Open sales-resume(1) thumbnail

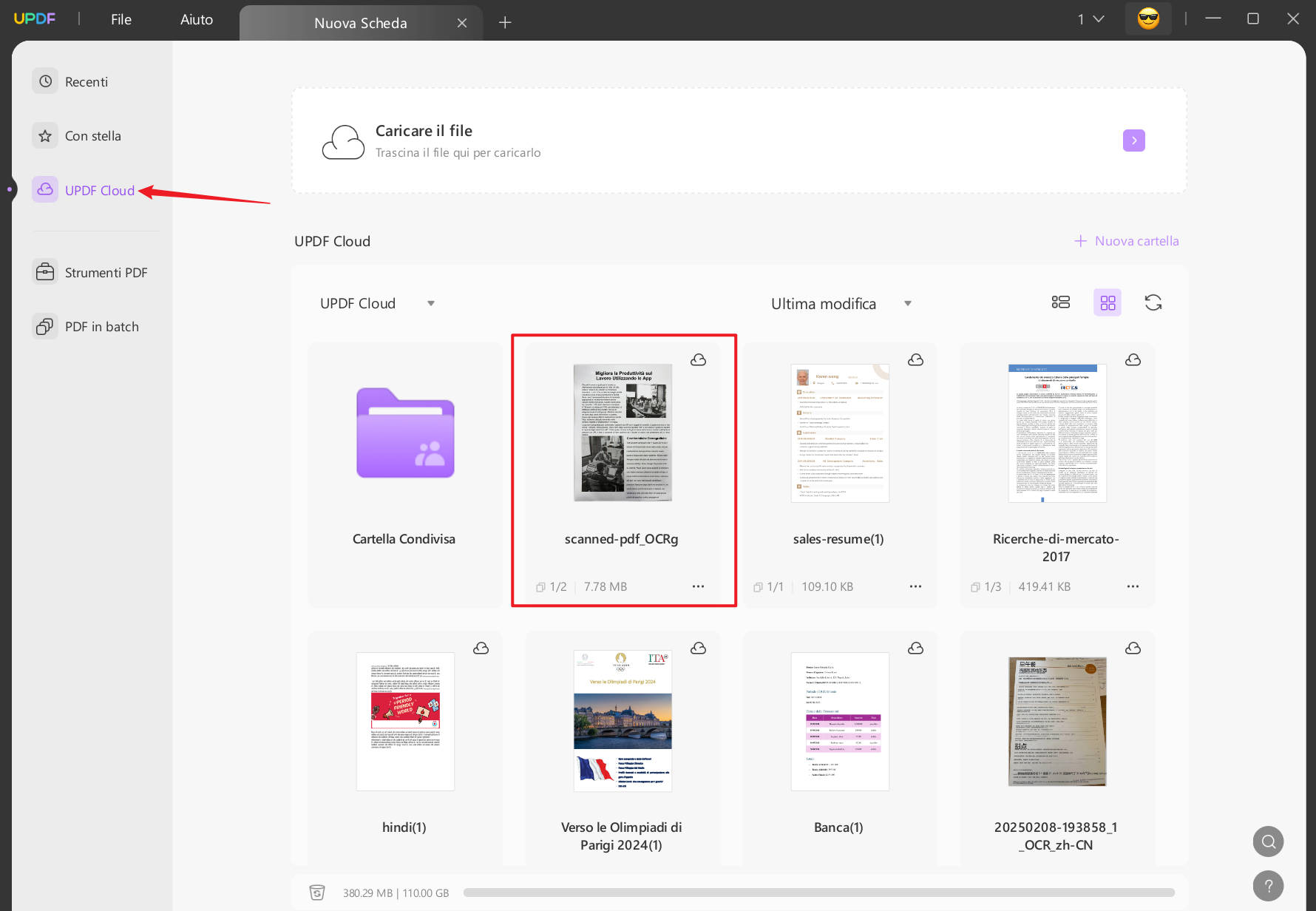[840, 433]
